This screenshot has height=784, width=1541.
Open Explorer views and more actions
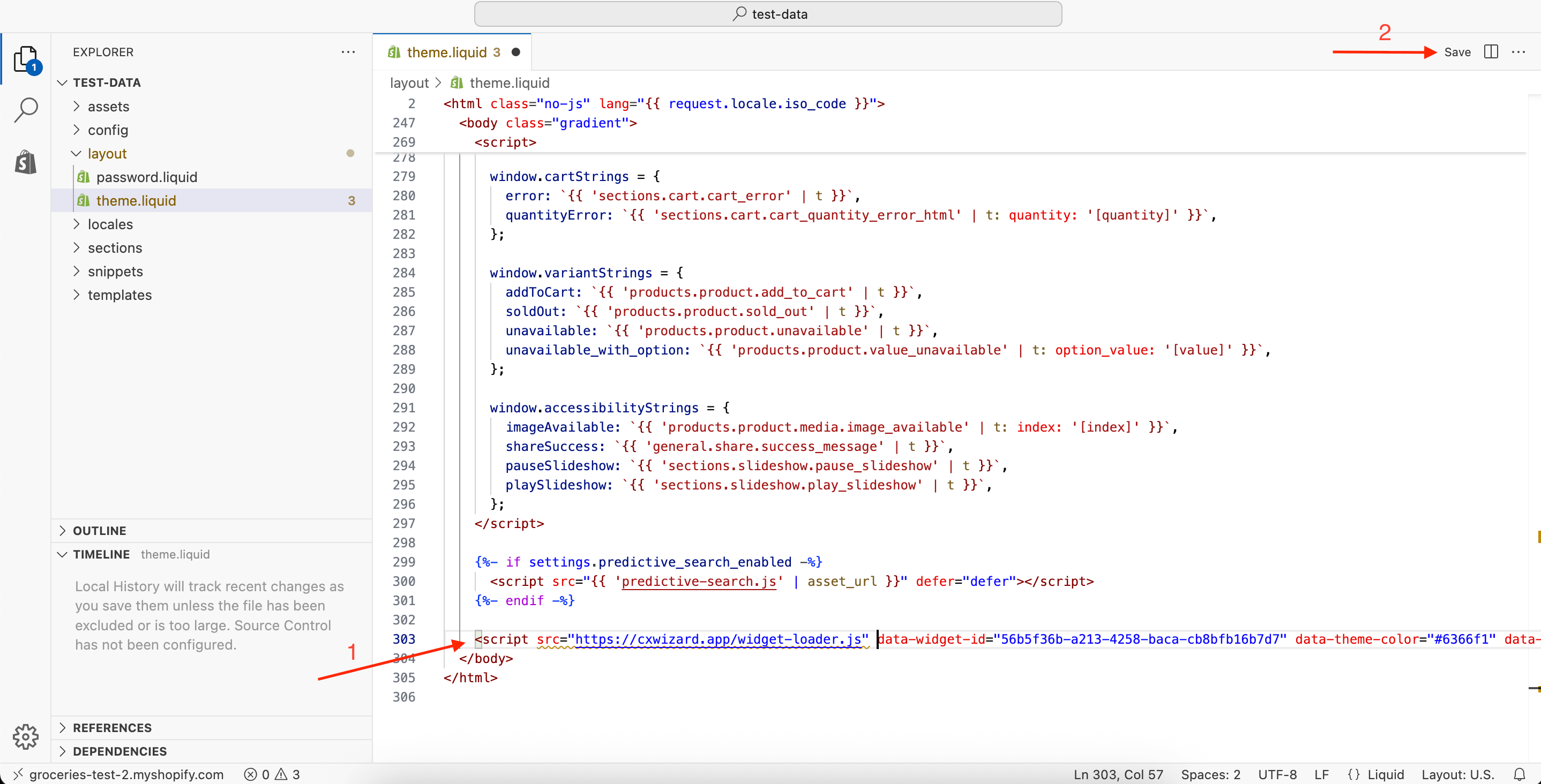click(348, 52)
